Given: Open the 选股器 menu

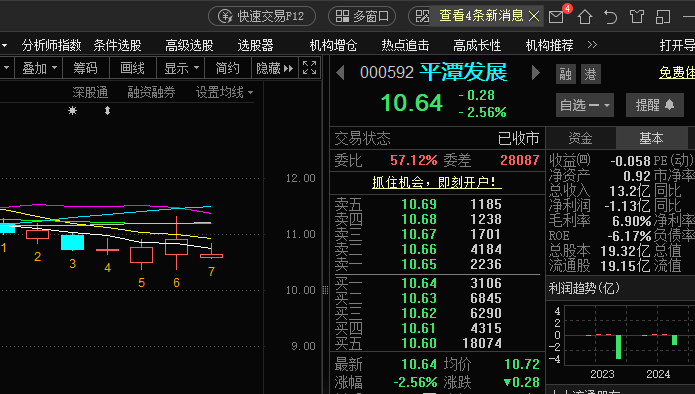Looking at the screenshot, I should coord(255,45).
